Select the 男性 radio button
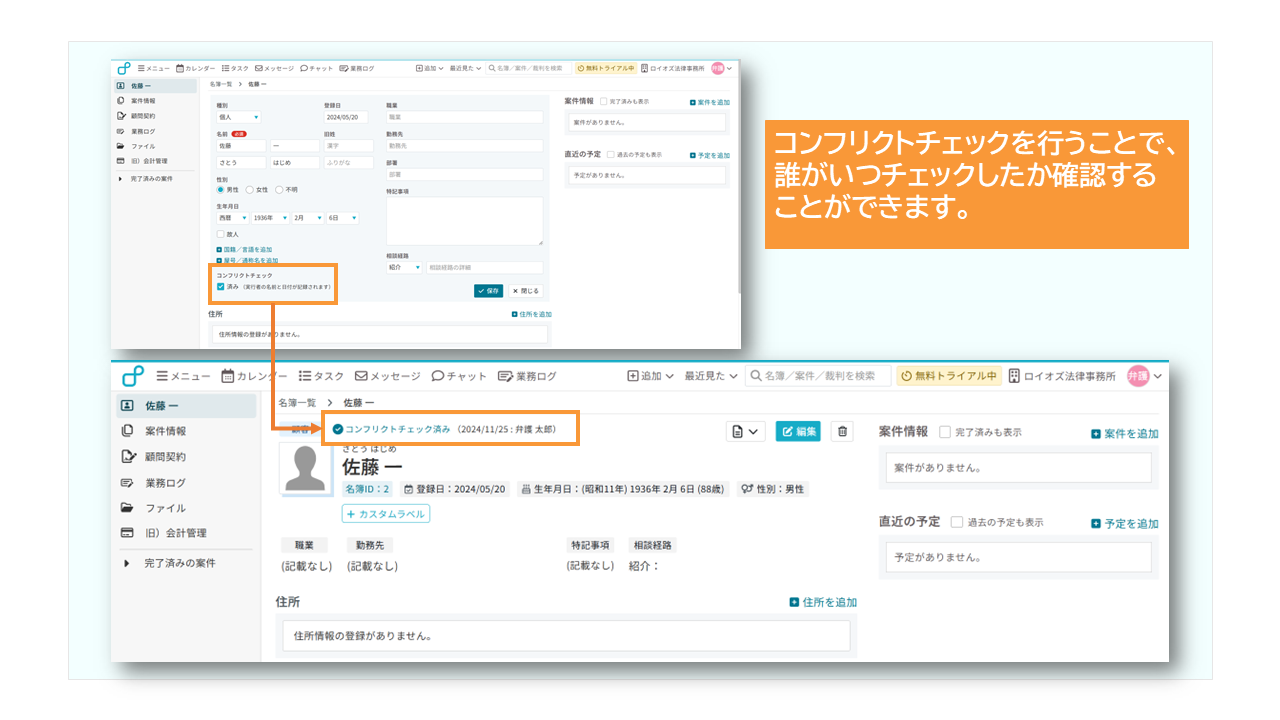 [x=221, y=189]
